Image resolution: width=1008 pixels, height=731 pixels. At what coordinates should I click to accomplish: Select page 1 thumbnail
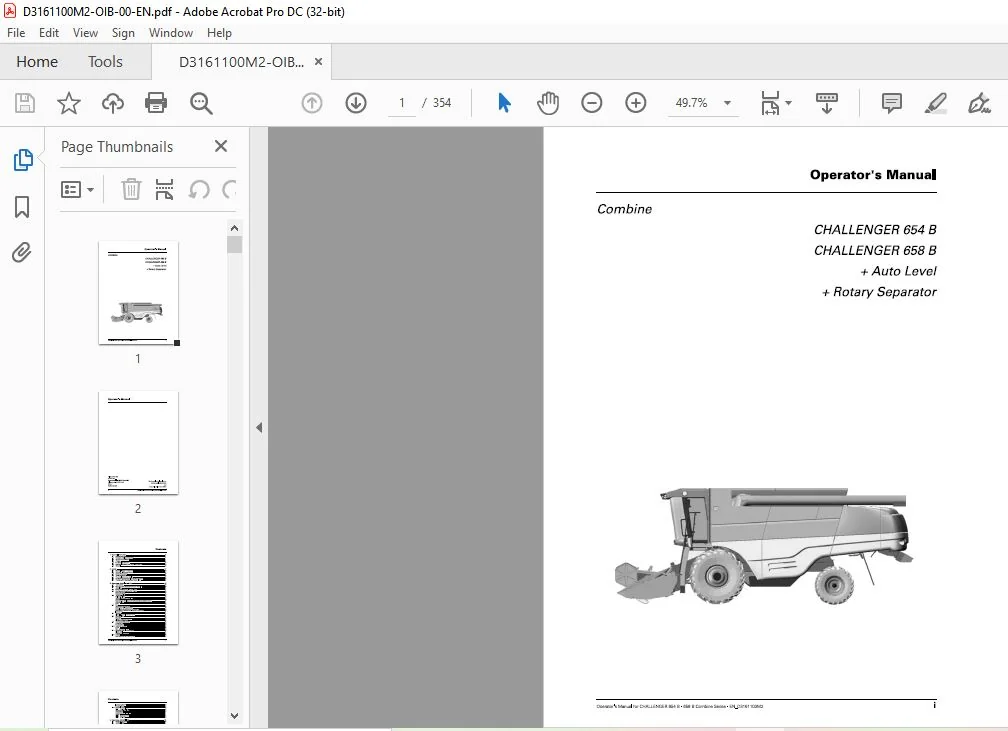138,293
